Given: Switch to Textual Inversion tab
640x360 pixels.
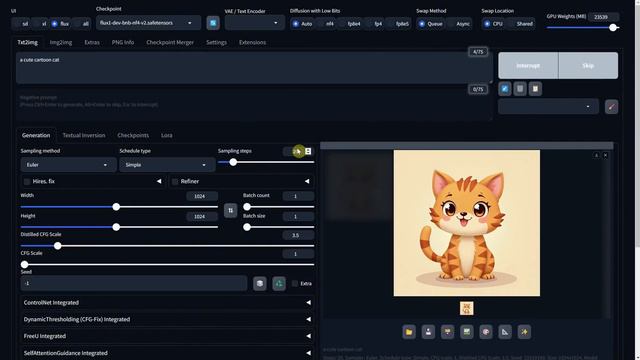Looking at the screenshot, I should [84, 136].
